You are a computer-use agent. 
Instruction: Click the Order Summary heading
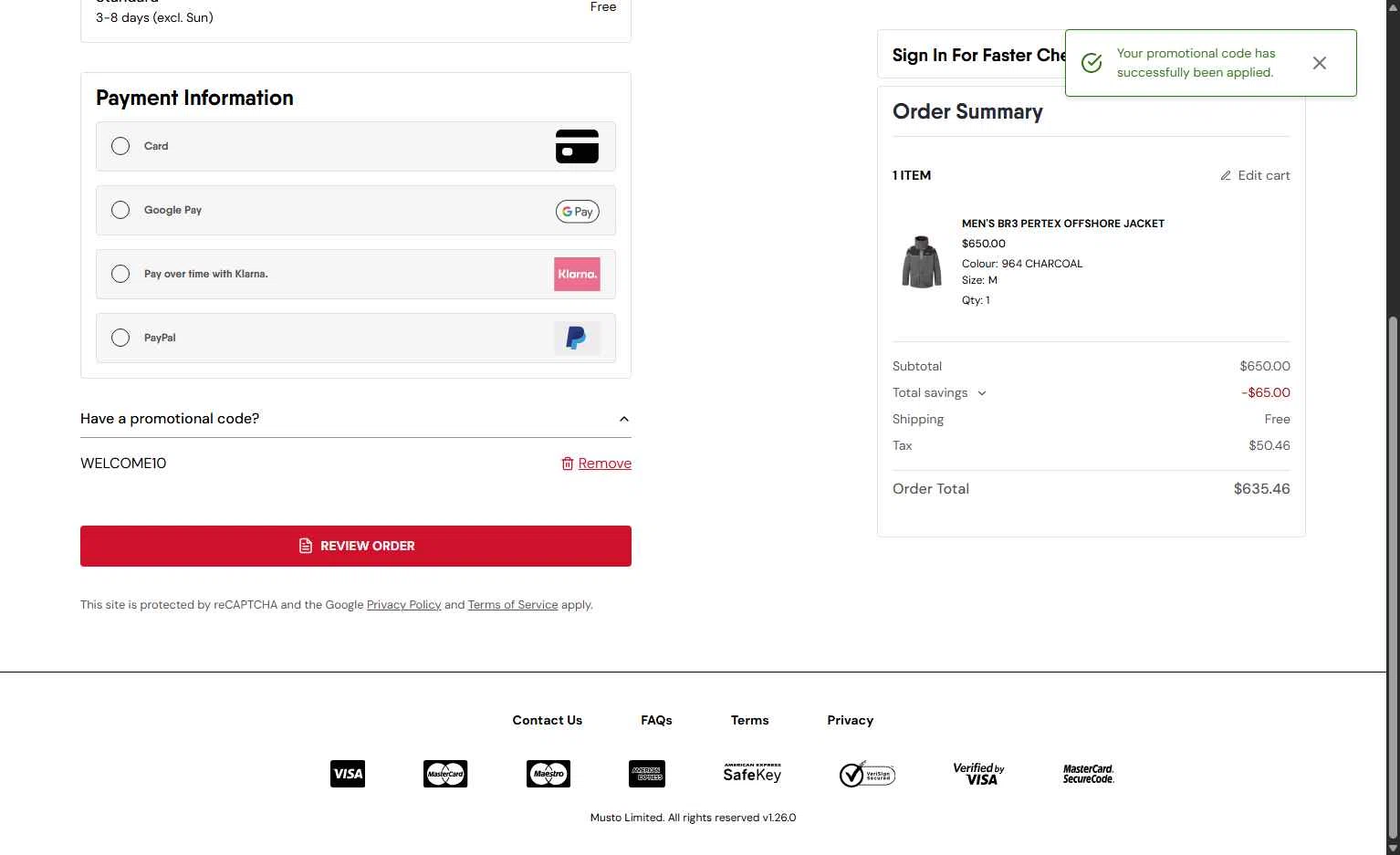pyautogui.click(x=967, y=112)
